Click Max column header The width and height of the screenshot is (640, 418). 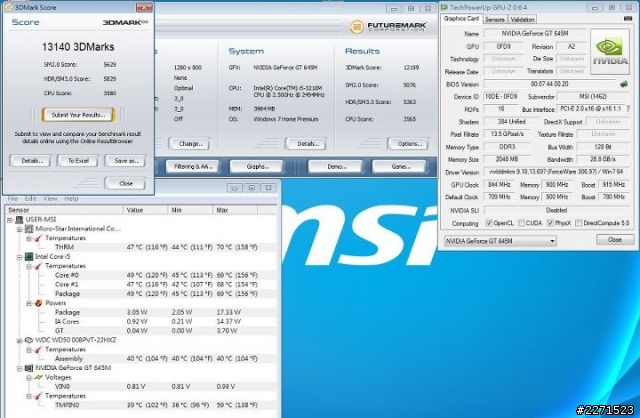point(235,210)
